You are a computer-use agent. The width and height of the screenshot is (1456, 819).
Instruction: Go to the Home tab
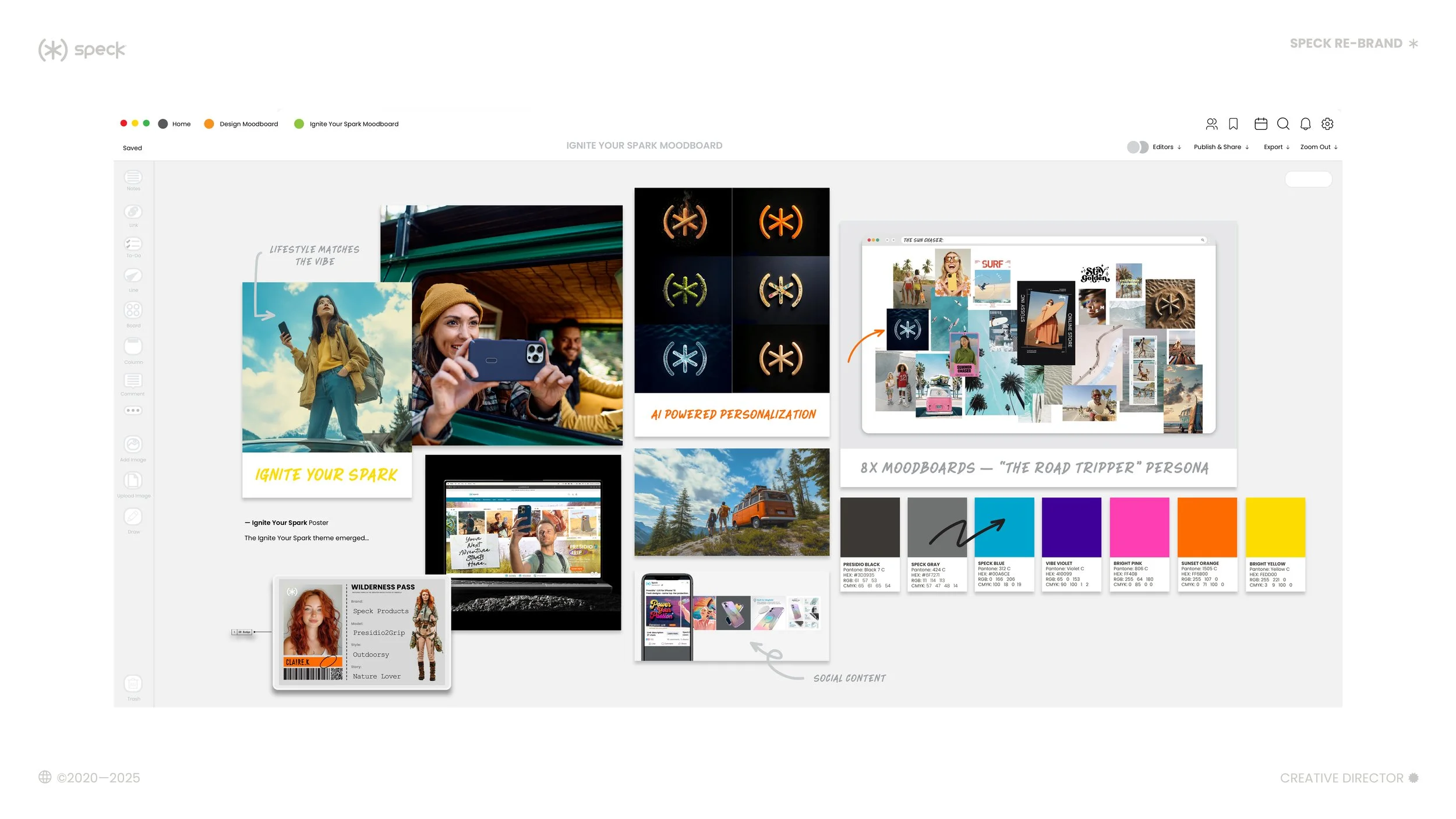click(x=181, y=124)
